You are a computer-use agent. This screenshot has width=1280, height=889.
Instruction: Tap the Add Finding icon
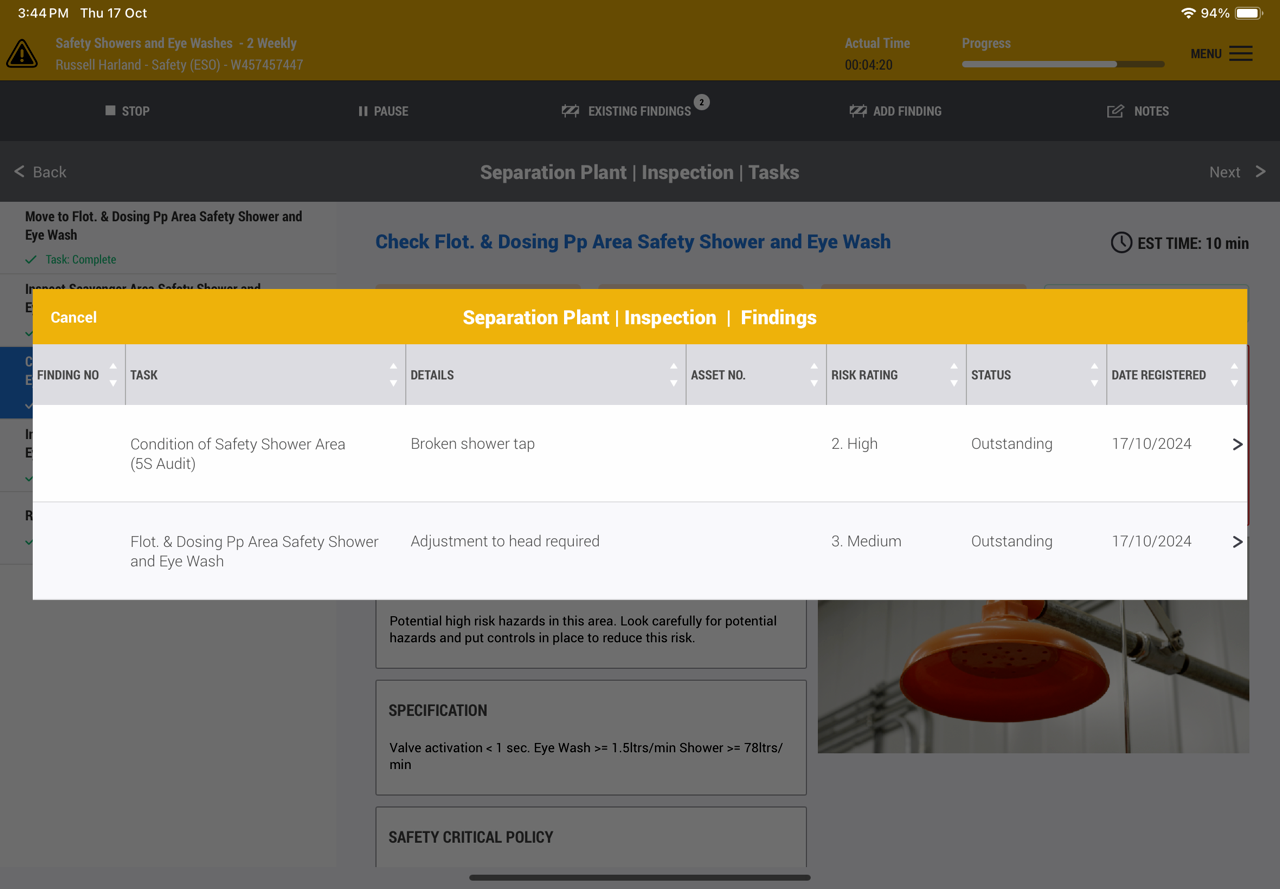858,111
